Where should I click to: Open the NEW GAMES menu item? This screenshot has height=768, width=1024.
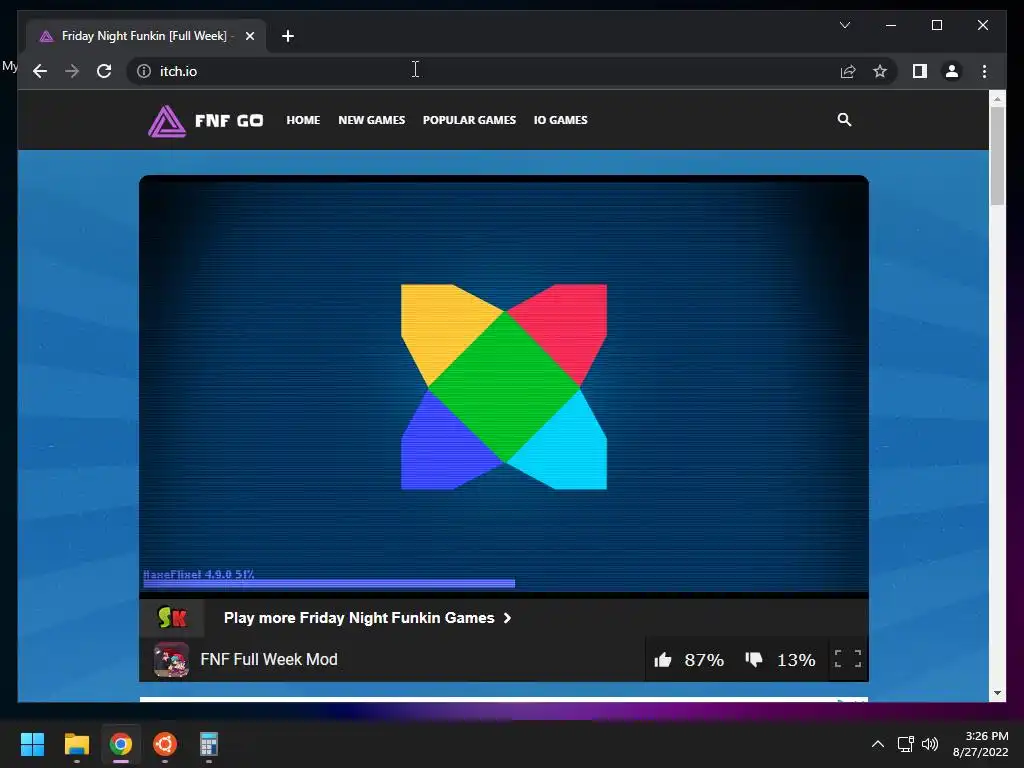[x=372, y=120]
